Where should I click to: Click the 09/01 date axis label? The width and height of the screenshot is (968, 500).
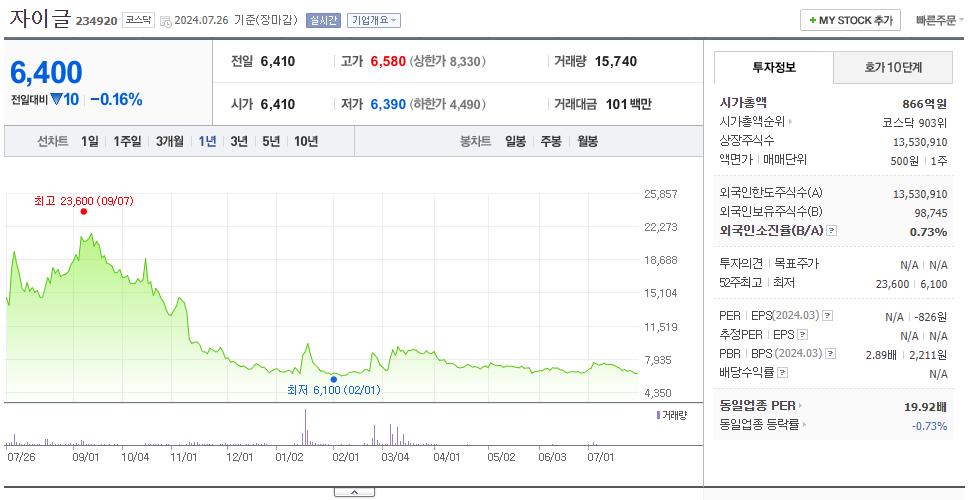(86, 457)
